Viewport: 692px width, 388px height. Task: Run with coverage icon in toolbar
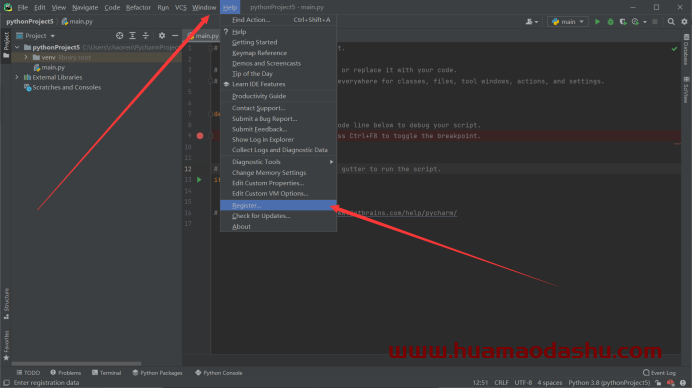(623, 21)
